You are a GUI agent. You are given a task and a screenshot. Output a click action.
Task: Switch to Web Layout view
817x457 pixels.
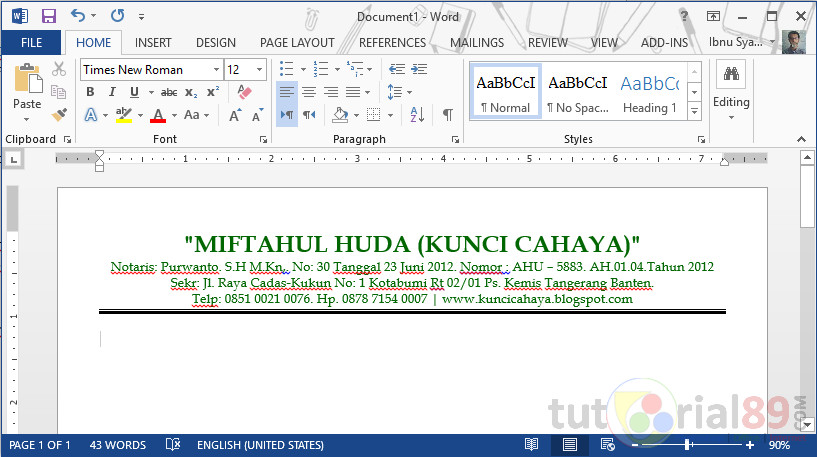(x=608, y=444)
